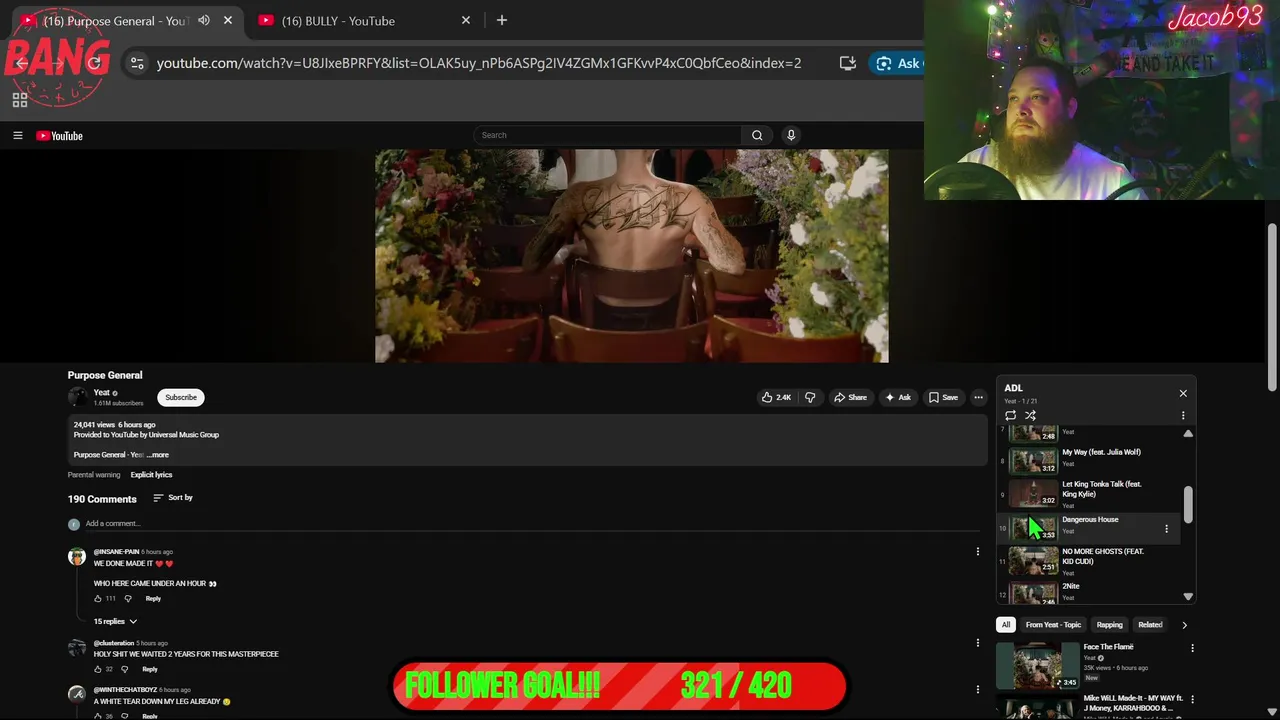Viewport: 1280px width, 720px height.
Task: Like the Purpose General video
Action: tap(776, 397)
